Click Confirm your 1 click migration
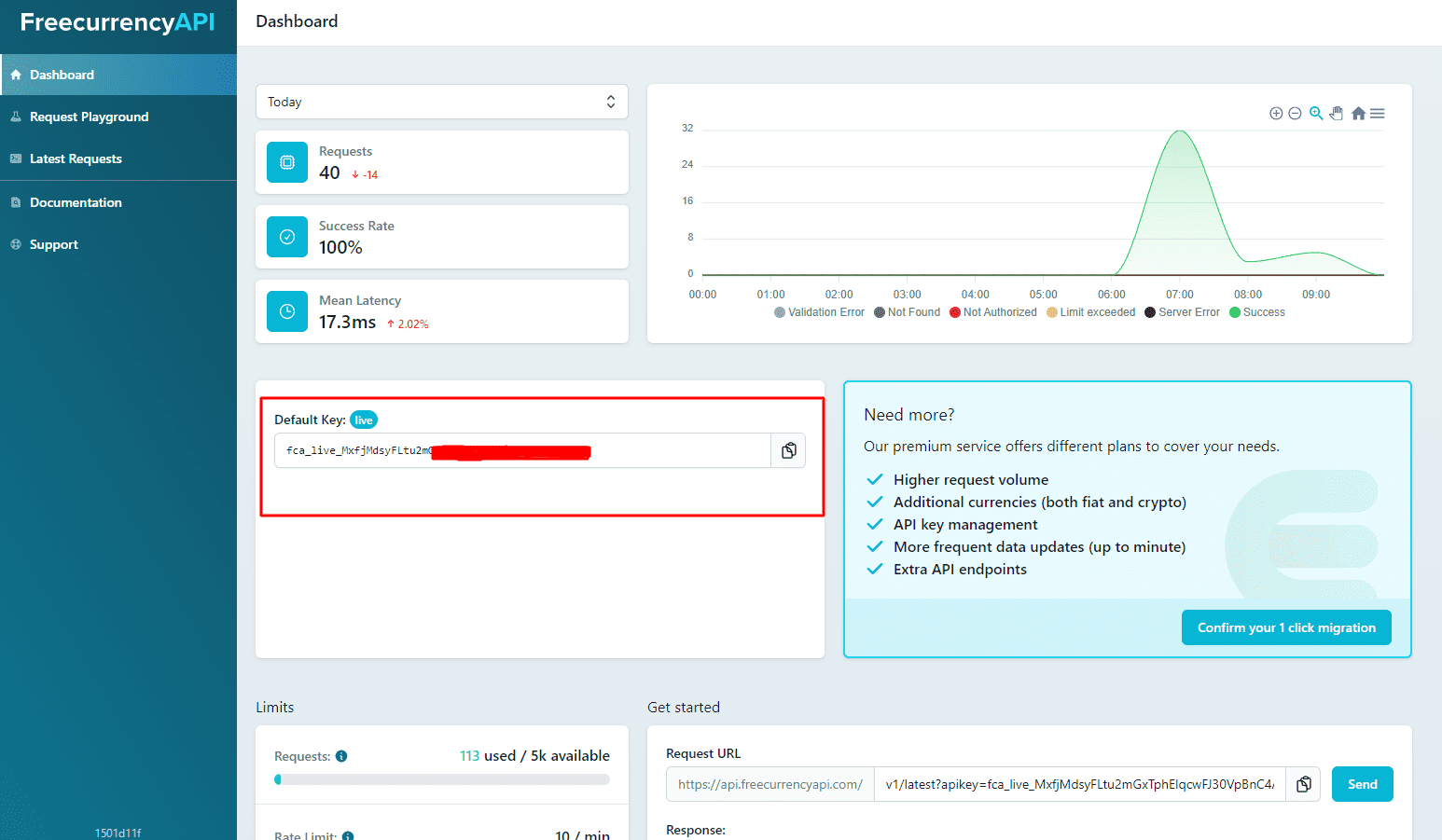Viewport: 1442px width, 840px height. (x=1286, y=627)
